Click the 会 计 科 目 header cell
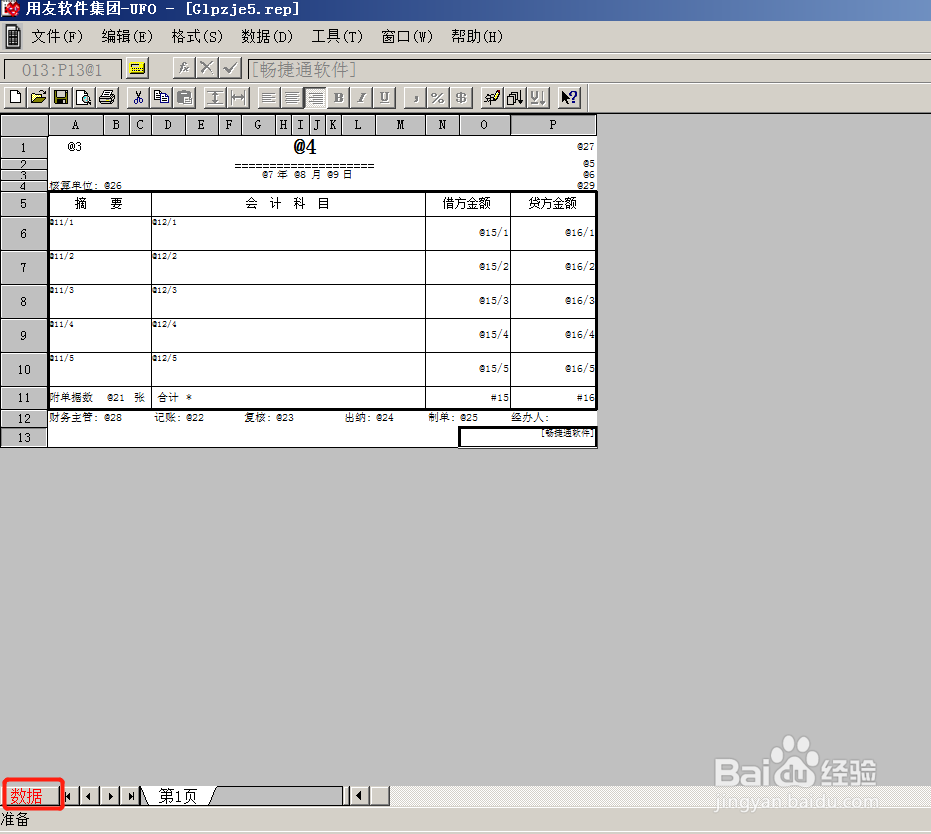The image size is (931, 834). [289, 204]
